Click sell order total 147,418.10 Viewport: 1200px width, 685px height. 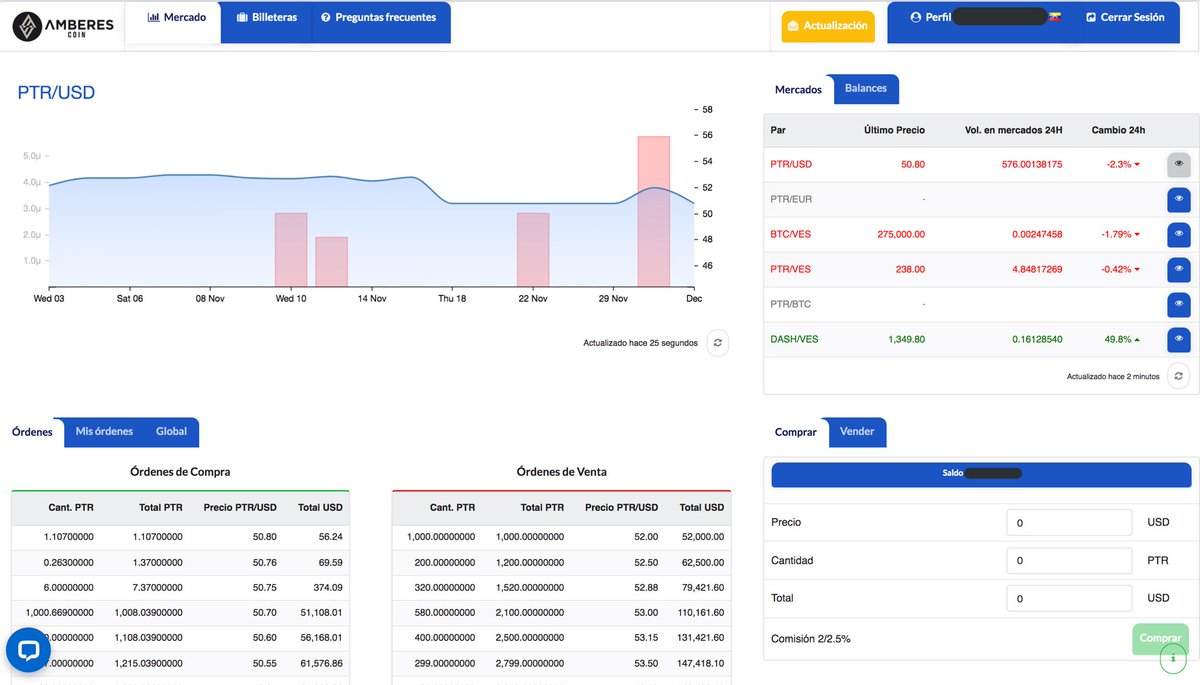[701, 662]
